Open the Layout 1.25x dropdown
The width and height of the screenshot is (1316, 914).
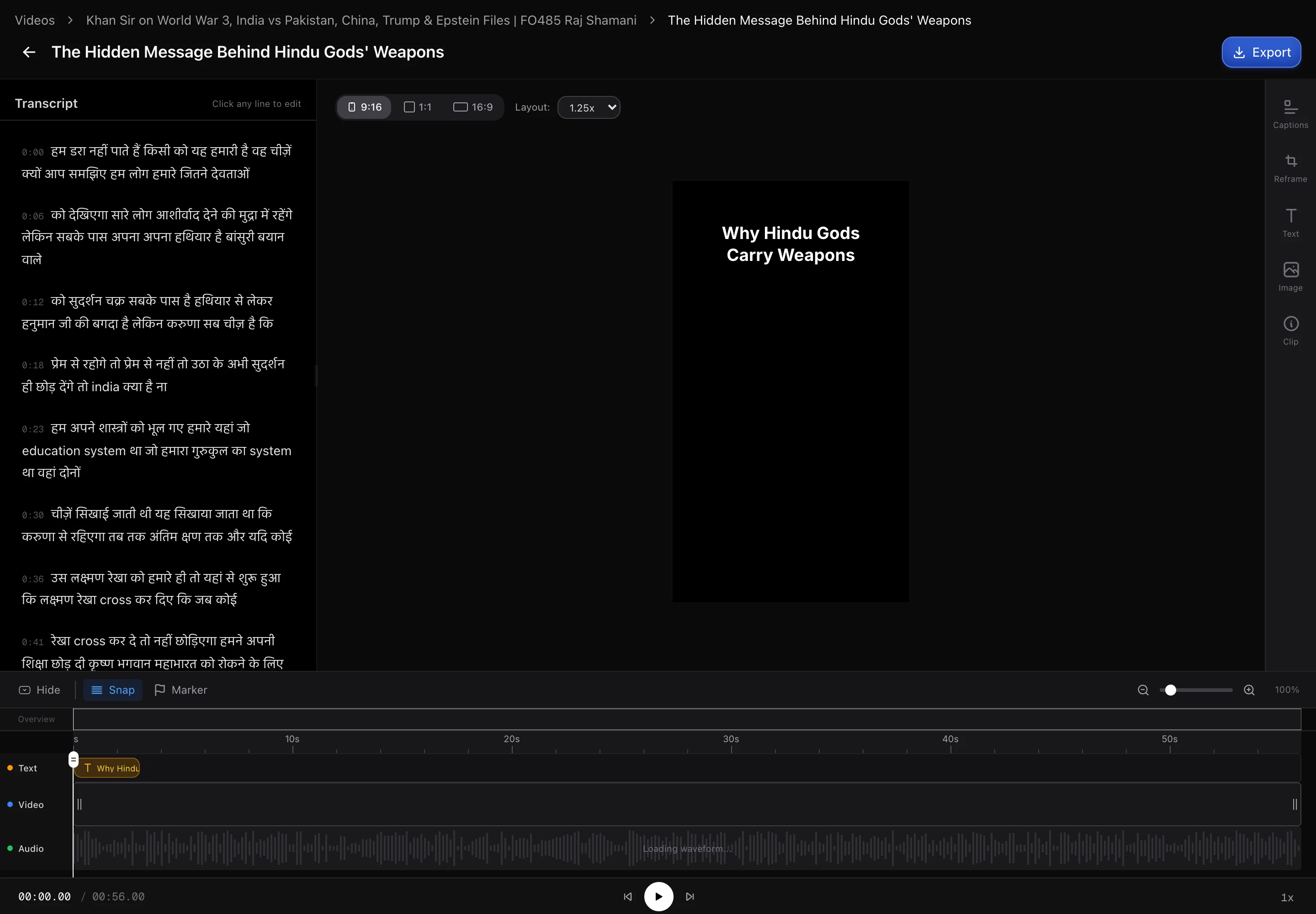pyautogui.click(x=589, y=108)
